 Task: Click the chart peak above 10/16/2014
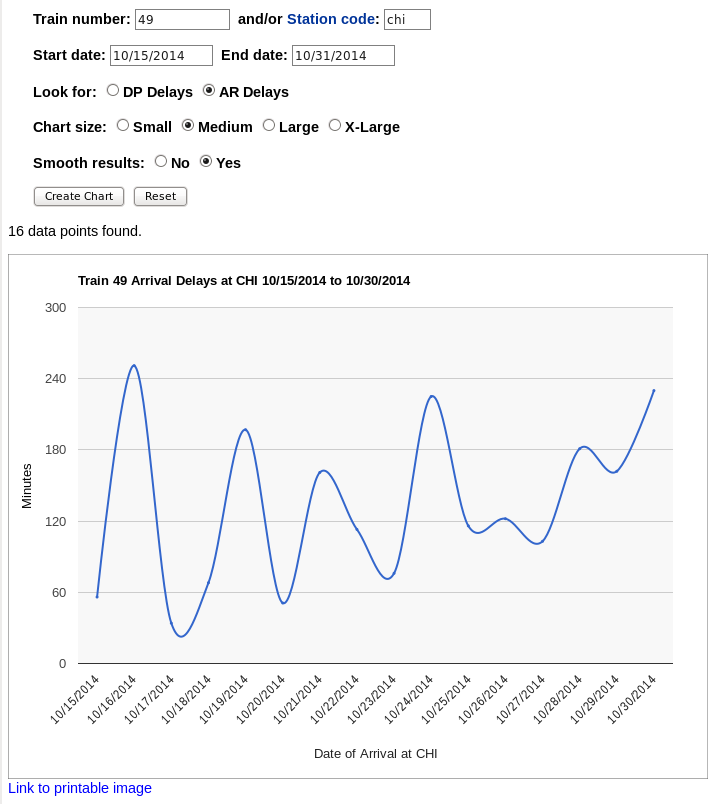[134, 366]
